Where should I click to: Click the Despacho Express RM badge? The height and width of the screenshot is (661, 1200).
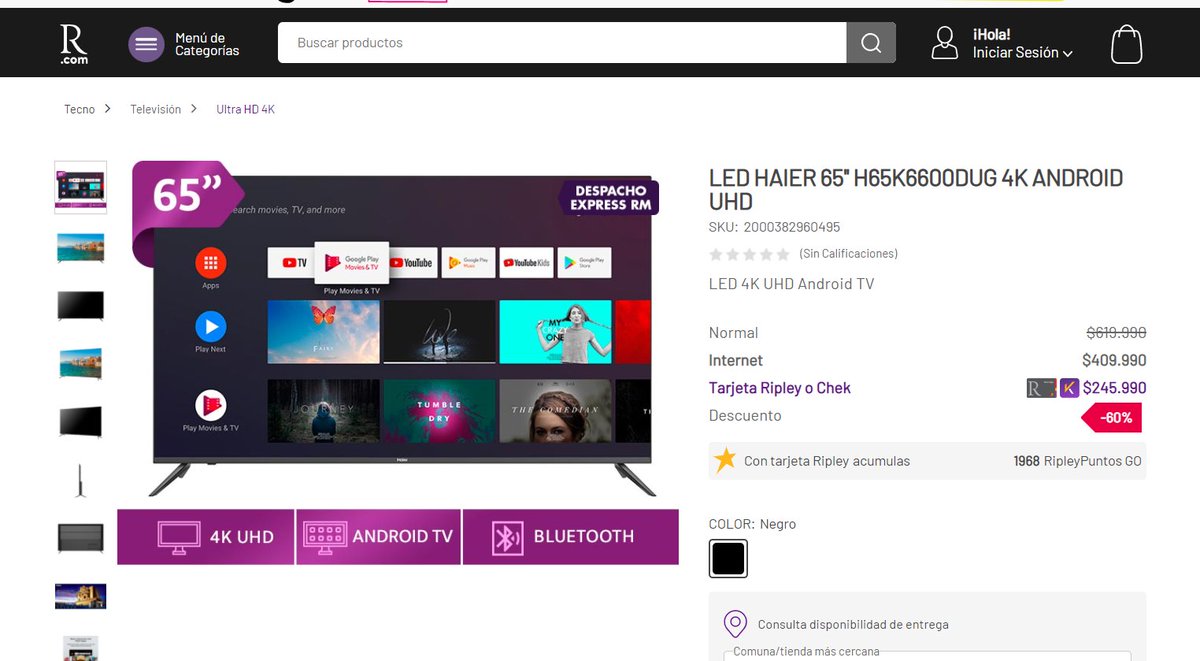click(610, 197)
